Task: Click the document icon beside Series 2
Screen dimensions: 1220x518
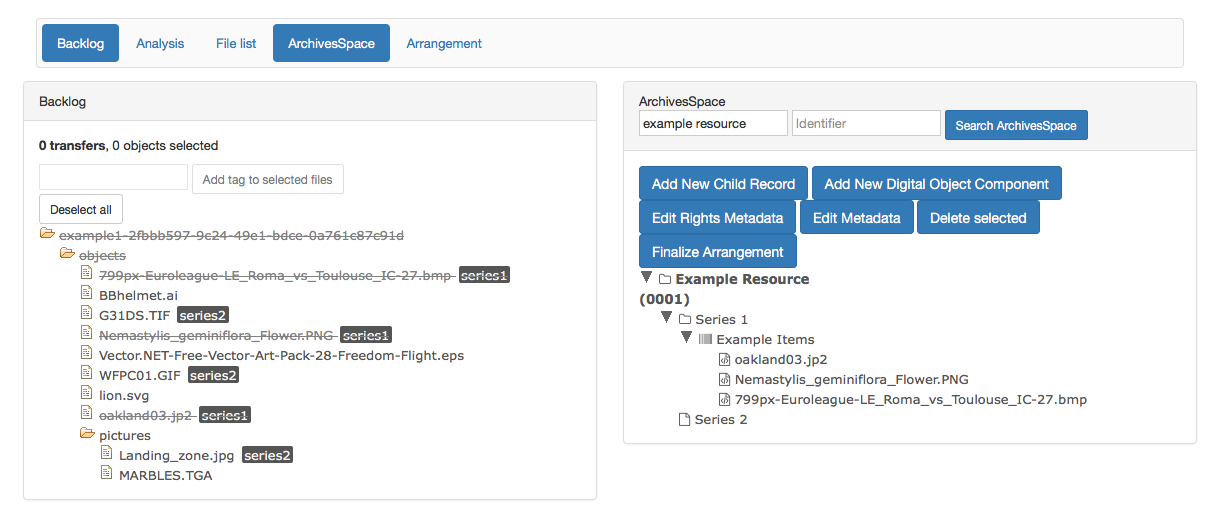Action: (x=685, y=420)
